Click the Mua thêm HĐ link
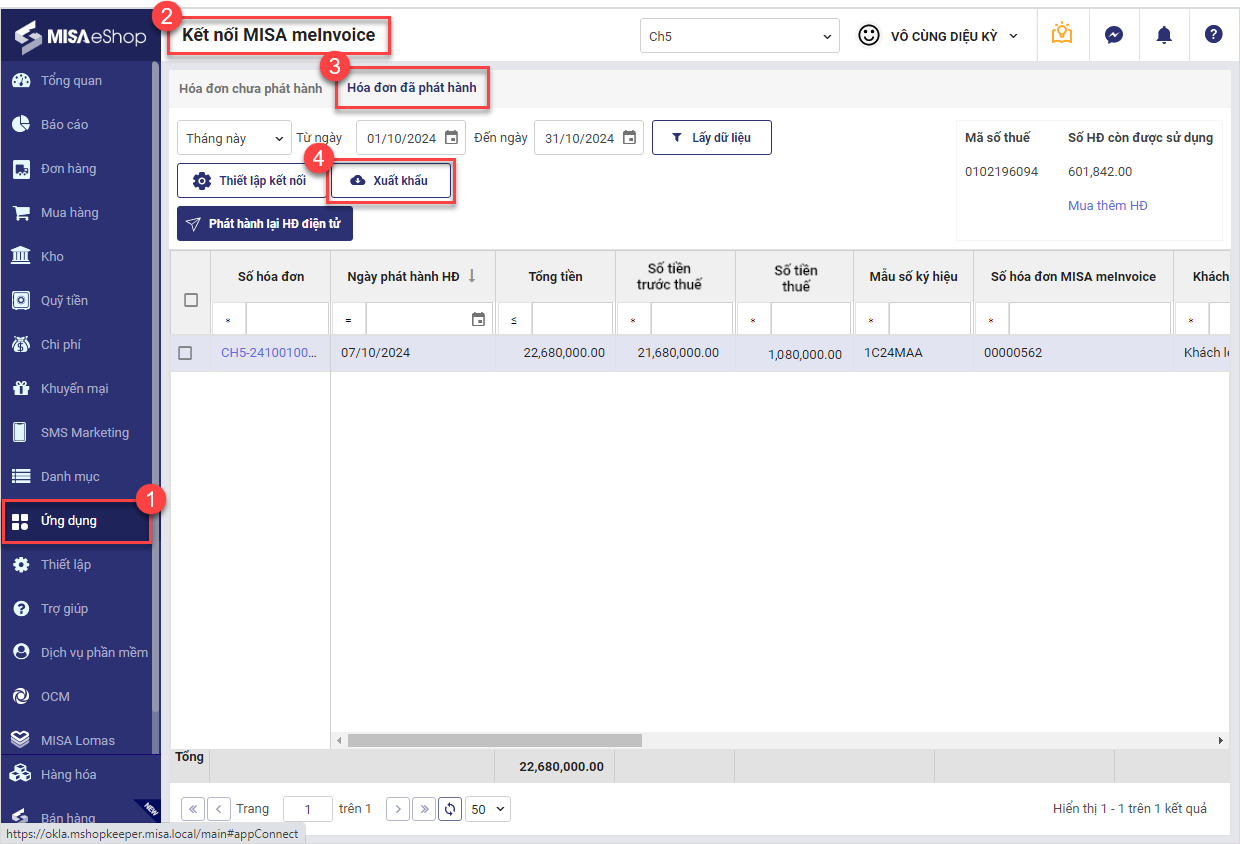Viewport: 1240px width, 844px height. (x=1108, y=206)
